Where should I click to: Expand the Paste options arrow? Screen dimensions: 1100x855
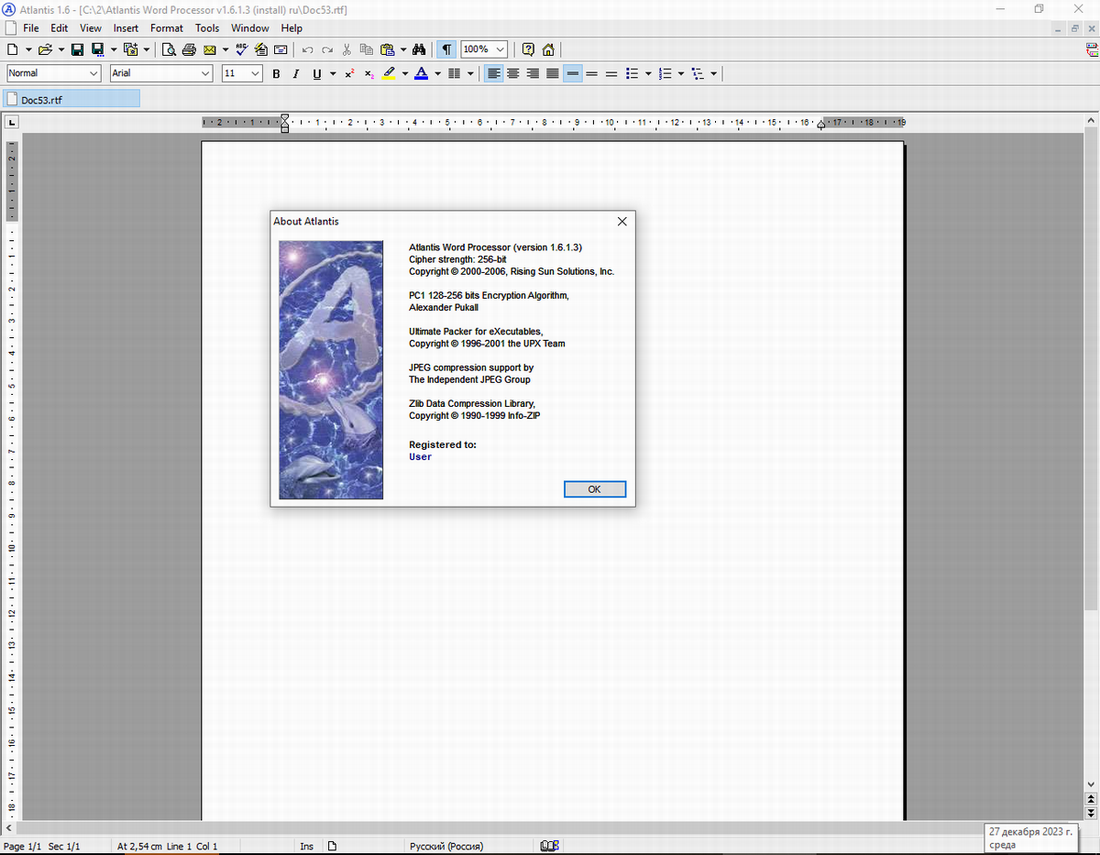[x=403, y=50]
